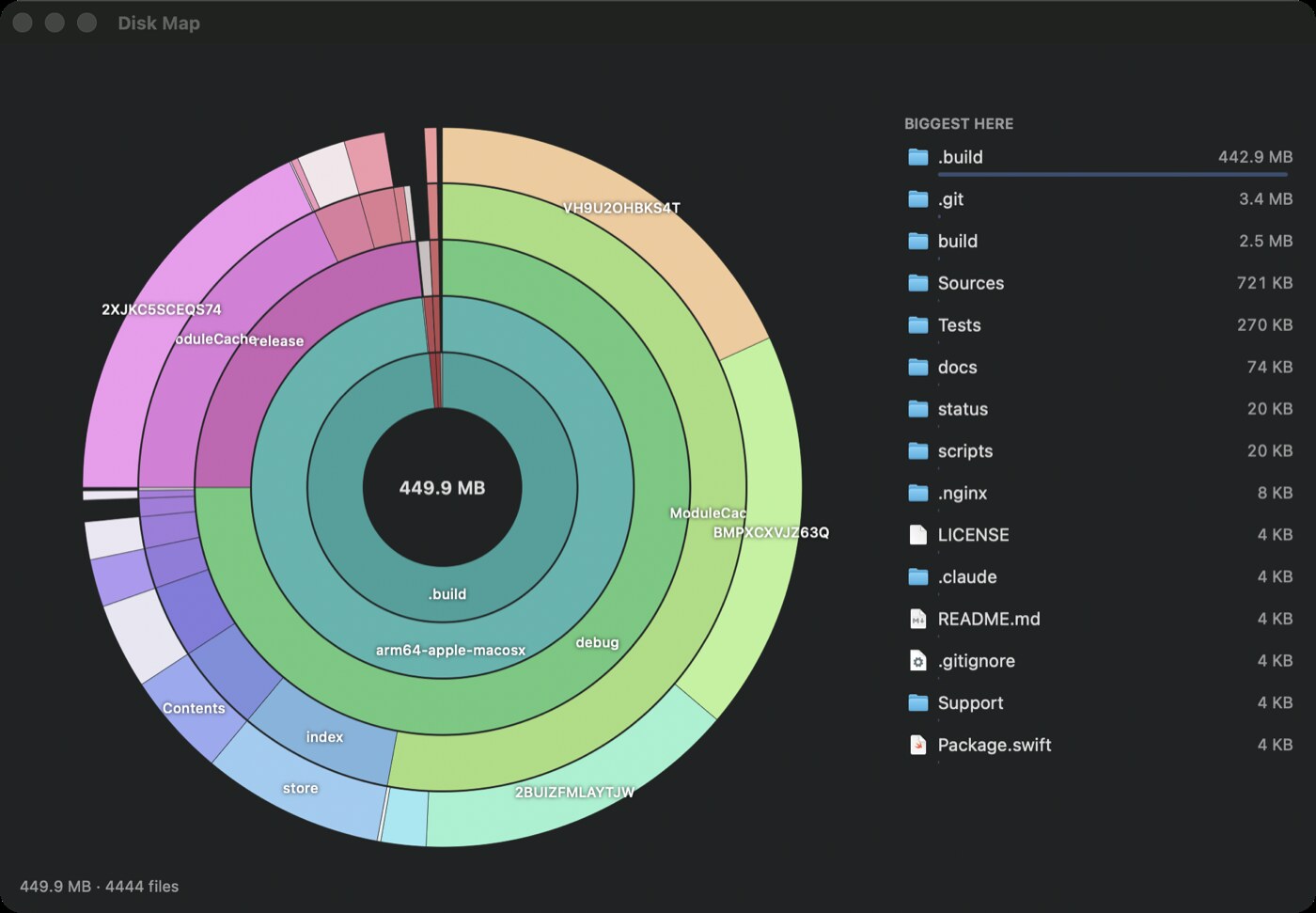Open the Support folder entry

(x=1099, y=702)
